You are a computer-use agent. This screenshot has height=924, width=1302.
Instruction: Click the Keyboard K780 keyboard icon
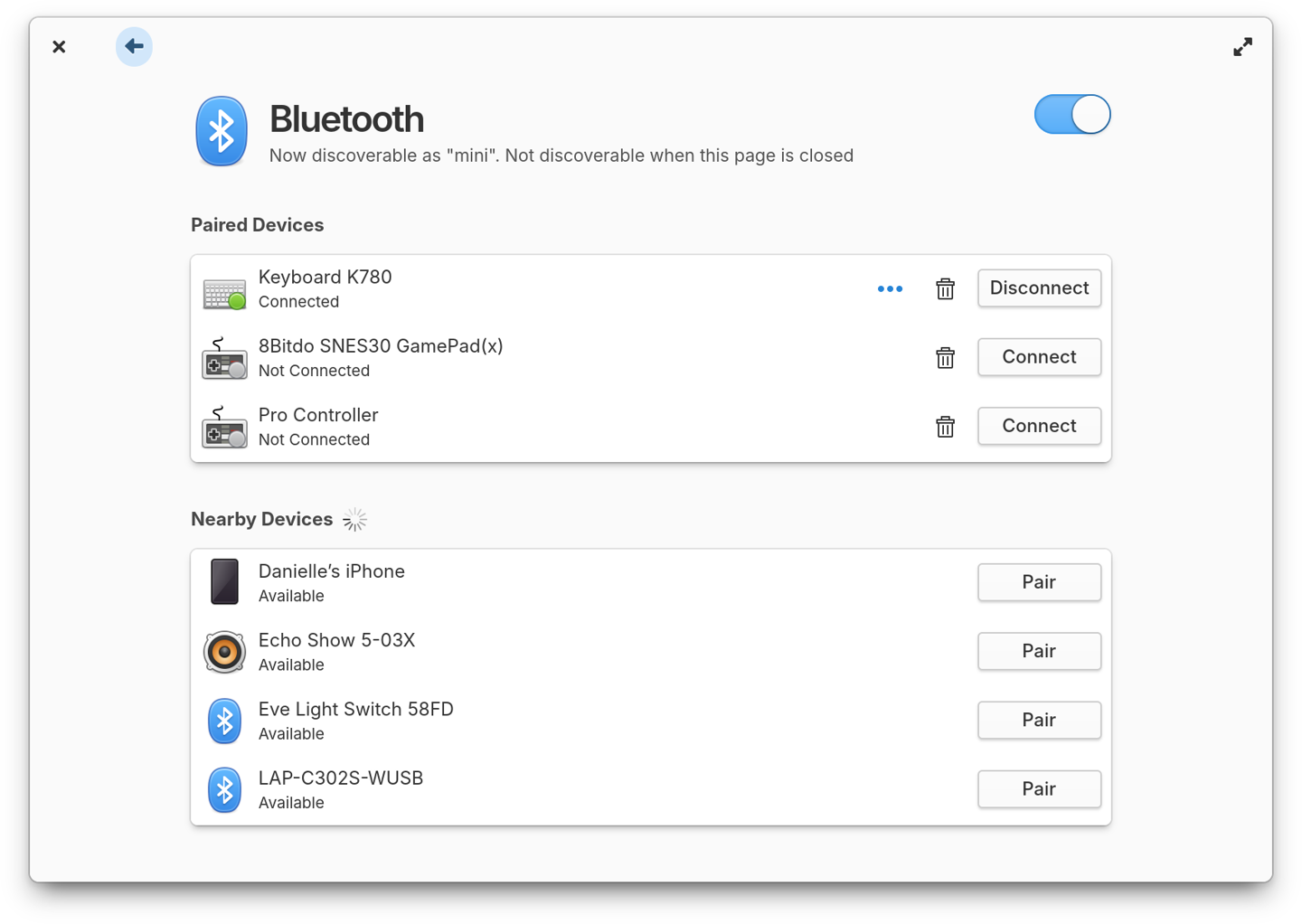[x=224, y=294]
